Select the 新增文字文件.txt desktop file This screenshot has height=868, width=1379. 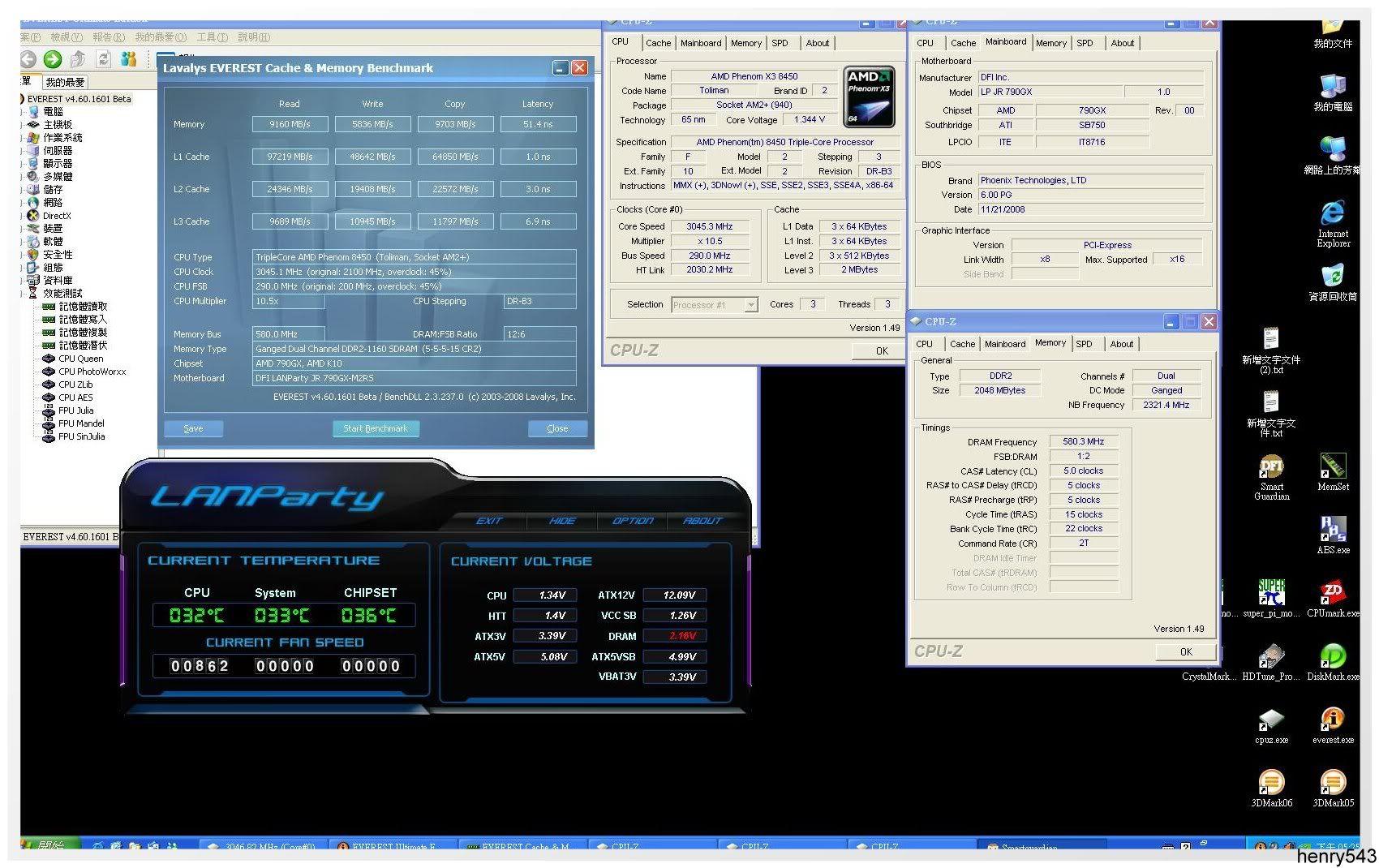[1271, 414]
